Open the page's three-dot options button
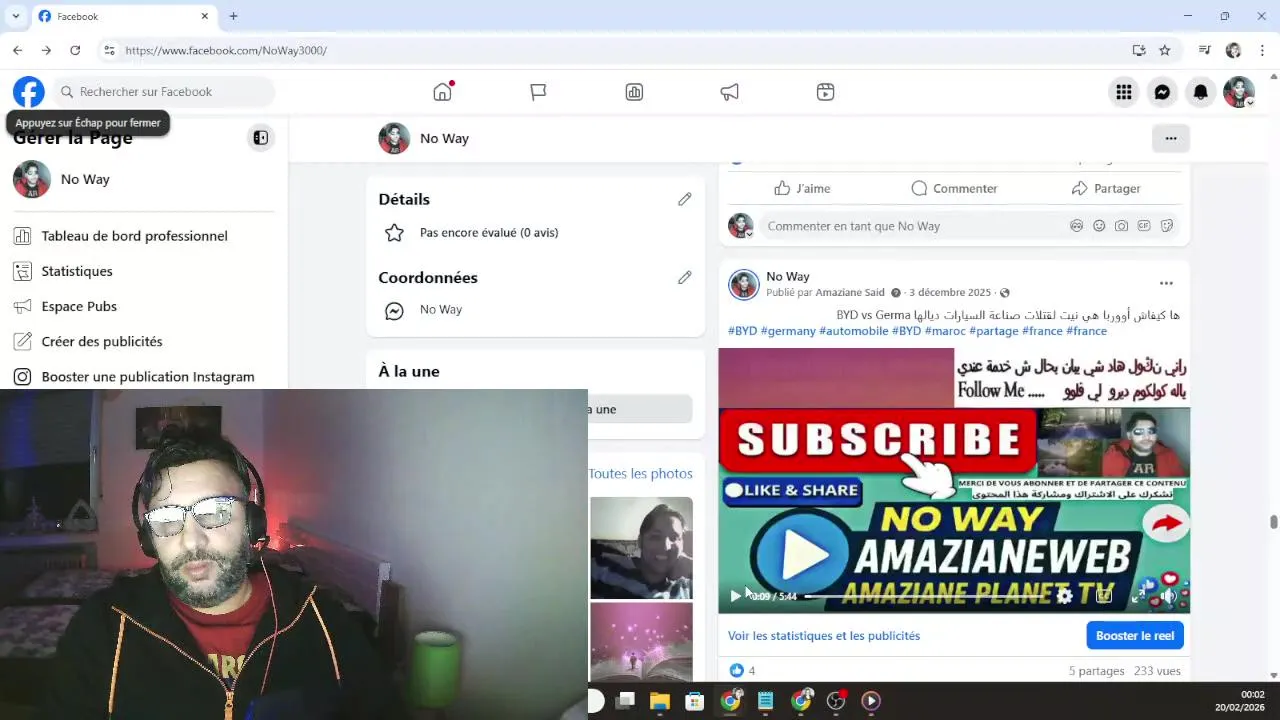 [1171, 138]
